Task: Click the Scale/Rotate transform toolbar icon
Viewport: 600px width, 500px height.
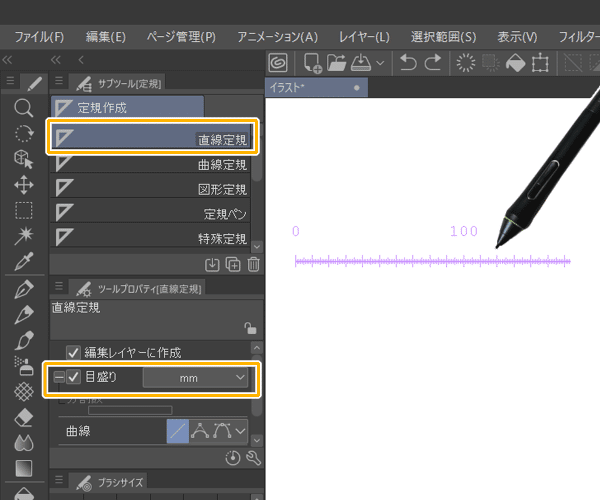Action: click(540, 63)
